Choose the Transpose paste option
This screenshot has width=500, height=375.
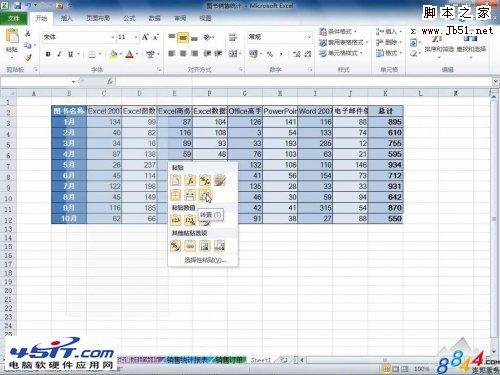pyautogui.click(x=205, y=195)
